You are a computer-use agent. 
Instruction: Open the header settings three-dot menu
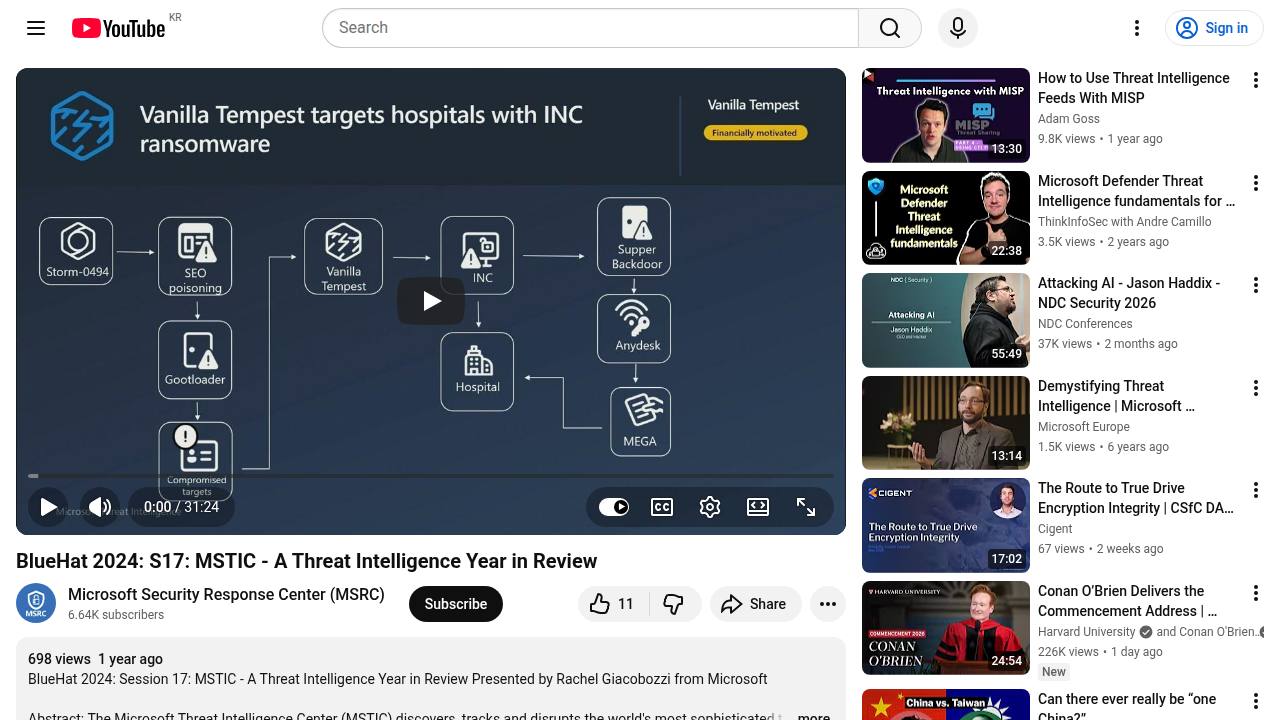tap(1137, 28)
